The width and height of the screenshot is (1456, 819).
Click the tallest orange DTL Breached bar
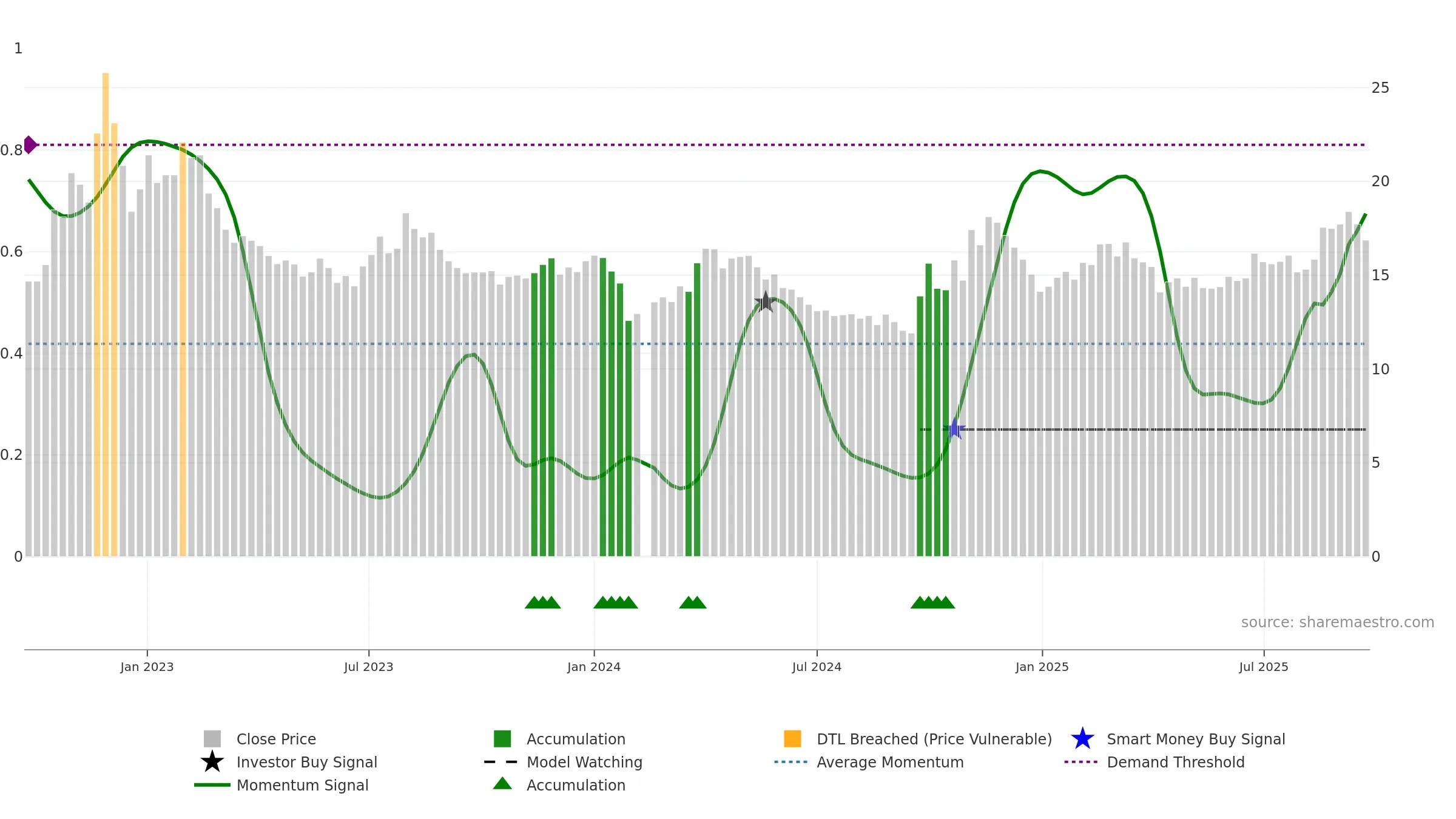(x=106, y=314)
